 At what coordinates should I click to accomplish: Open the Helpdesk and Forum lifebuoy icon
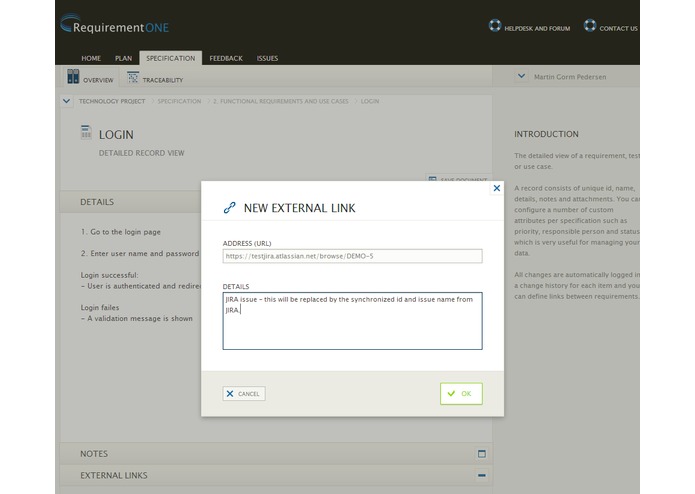pos(495,25)
